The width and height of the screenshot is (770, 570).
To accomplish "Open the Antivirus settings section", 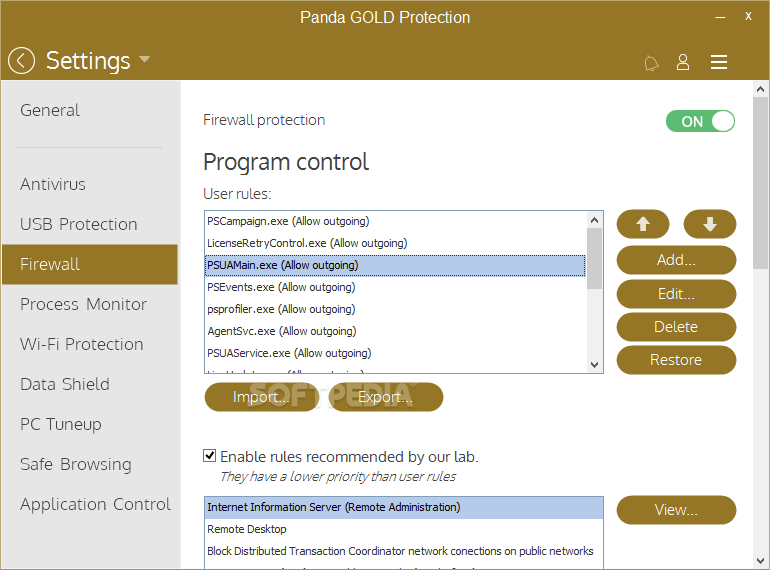I will (x=53, y=184).
